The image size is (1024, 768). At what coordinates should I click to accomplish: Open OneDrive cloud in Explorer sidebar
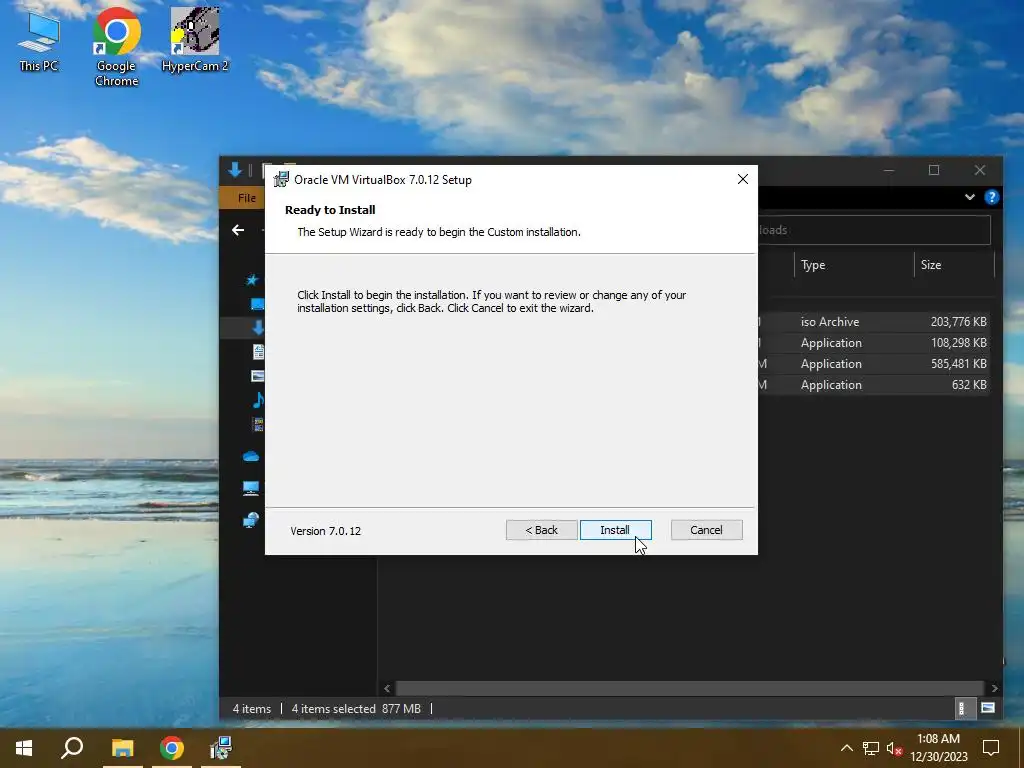click(x=251, y=456)
